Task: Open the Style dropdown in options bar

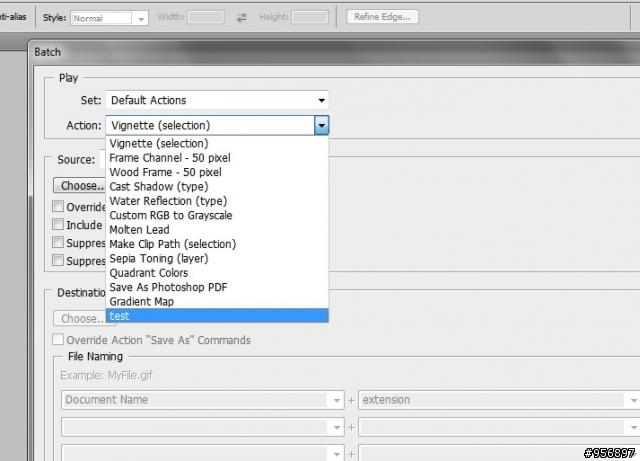Action: [x=109, y=18]
